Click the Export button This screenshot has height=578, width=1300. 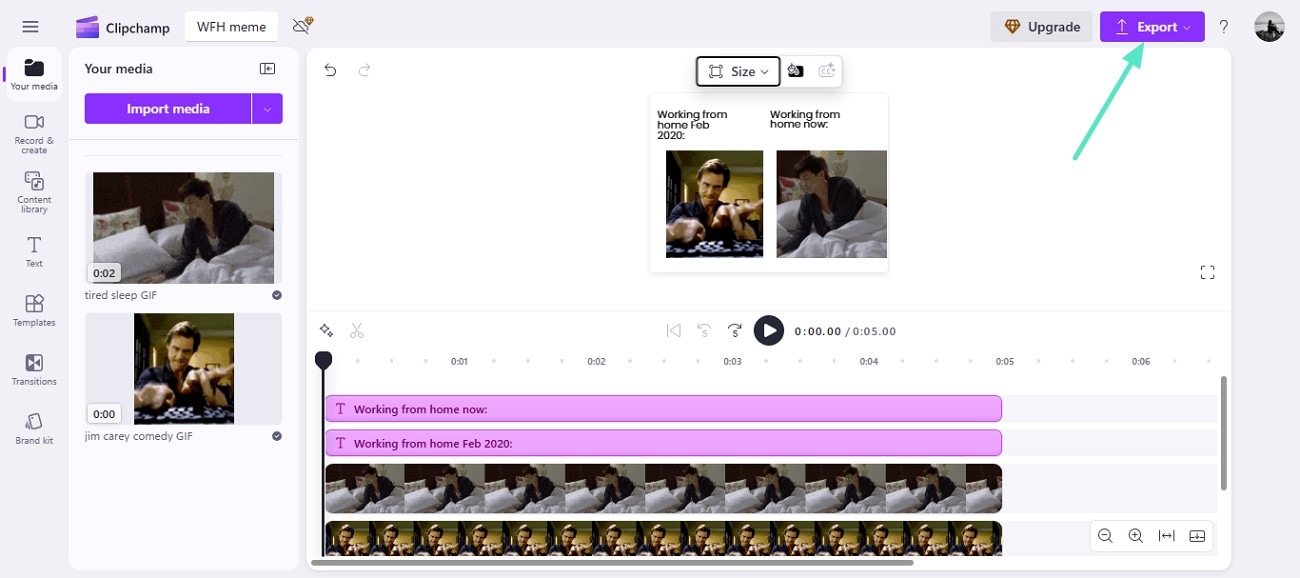(x=1152, y=27)
